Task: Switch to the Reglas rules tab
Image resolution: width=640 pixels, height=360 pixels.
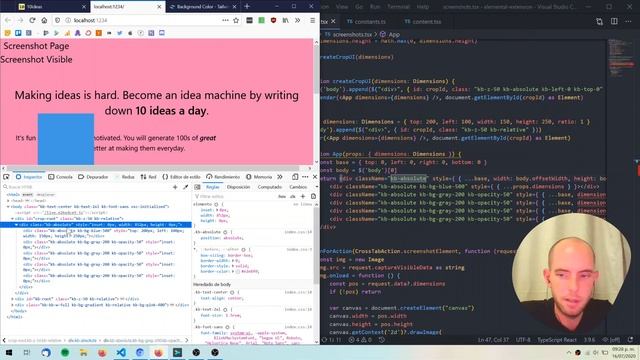Action: 212,187
